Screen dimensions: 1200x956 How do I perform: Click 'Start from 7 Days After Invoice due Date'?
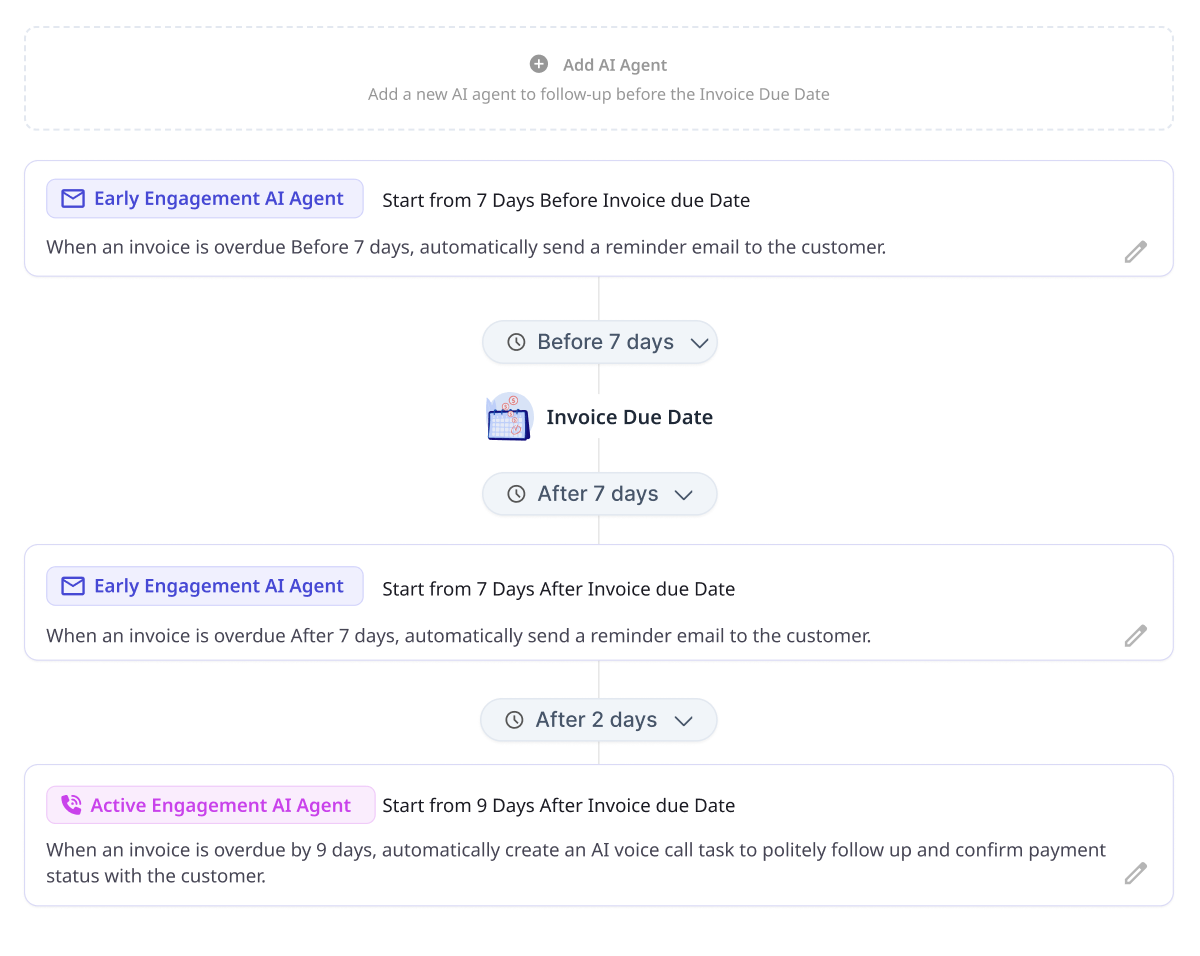point(559,590)
